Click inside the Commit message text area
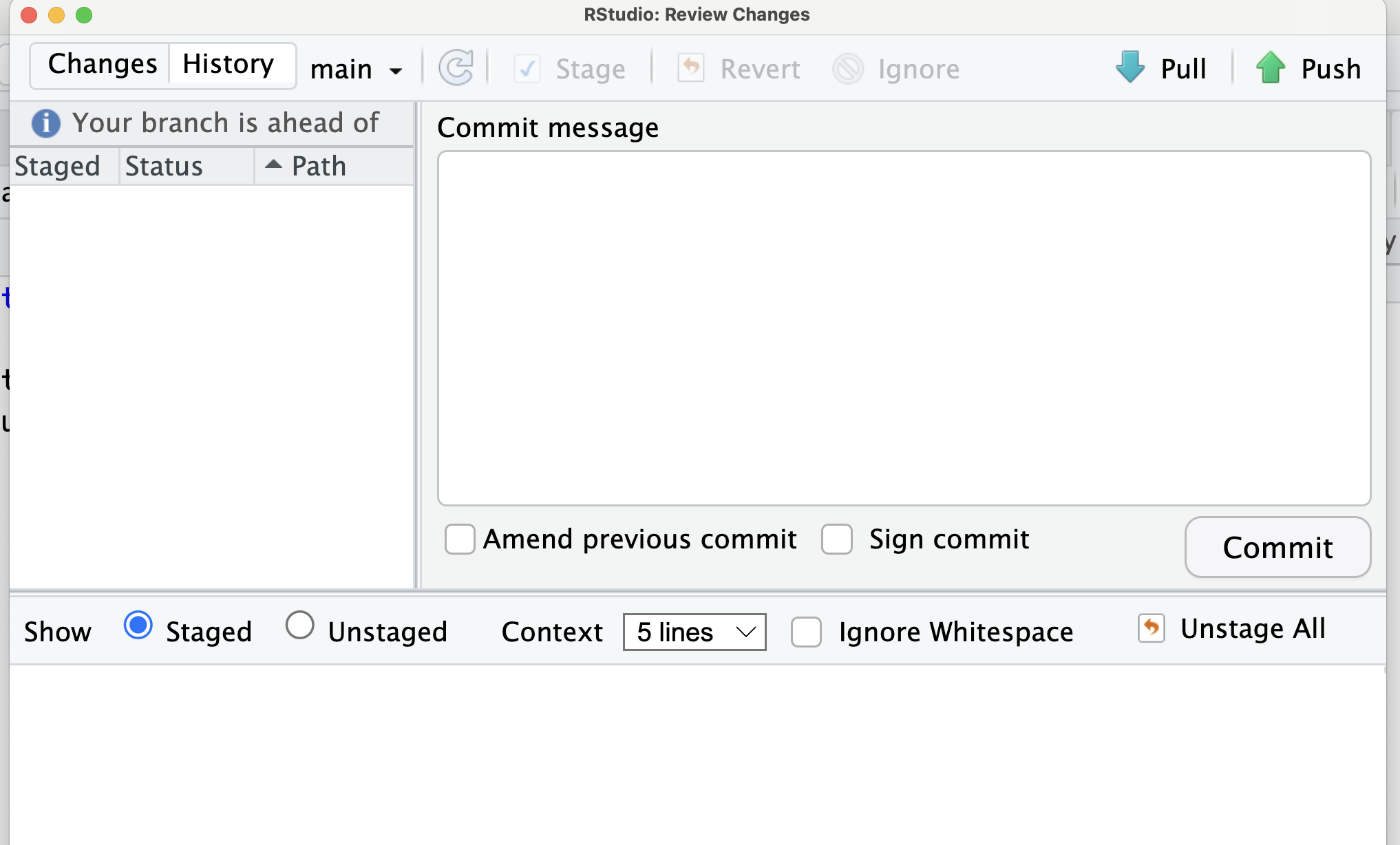 click(904, 328)
